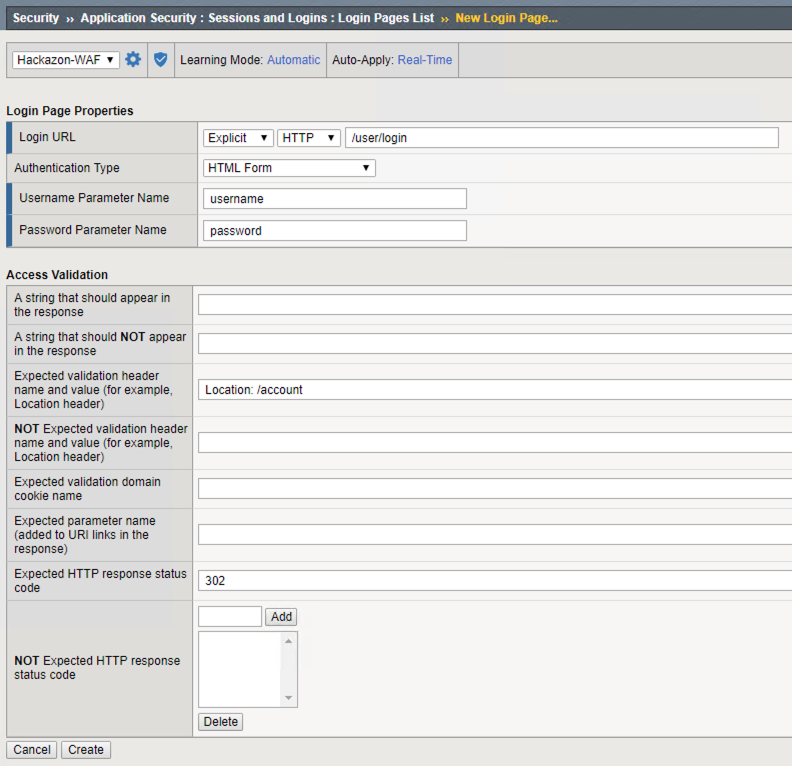The image size is (792, 766).
Task: Click the Access Validation heading
Action: [x=57, y=274]
